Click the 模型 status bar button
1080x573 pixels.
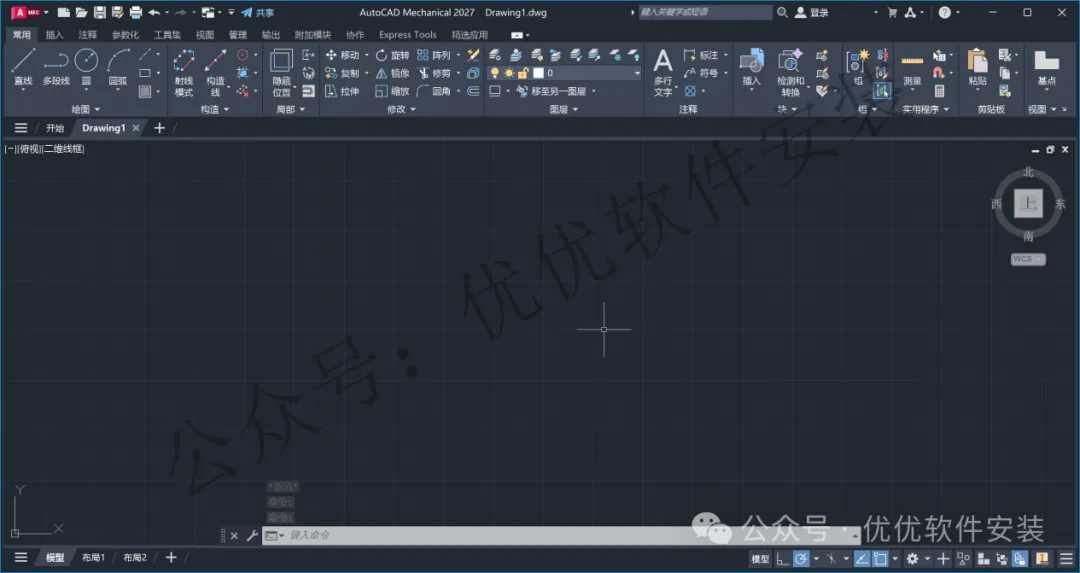(760, 559)
